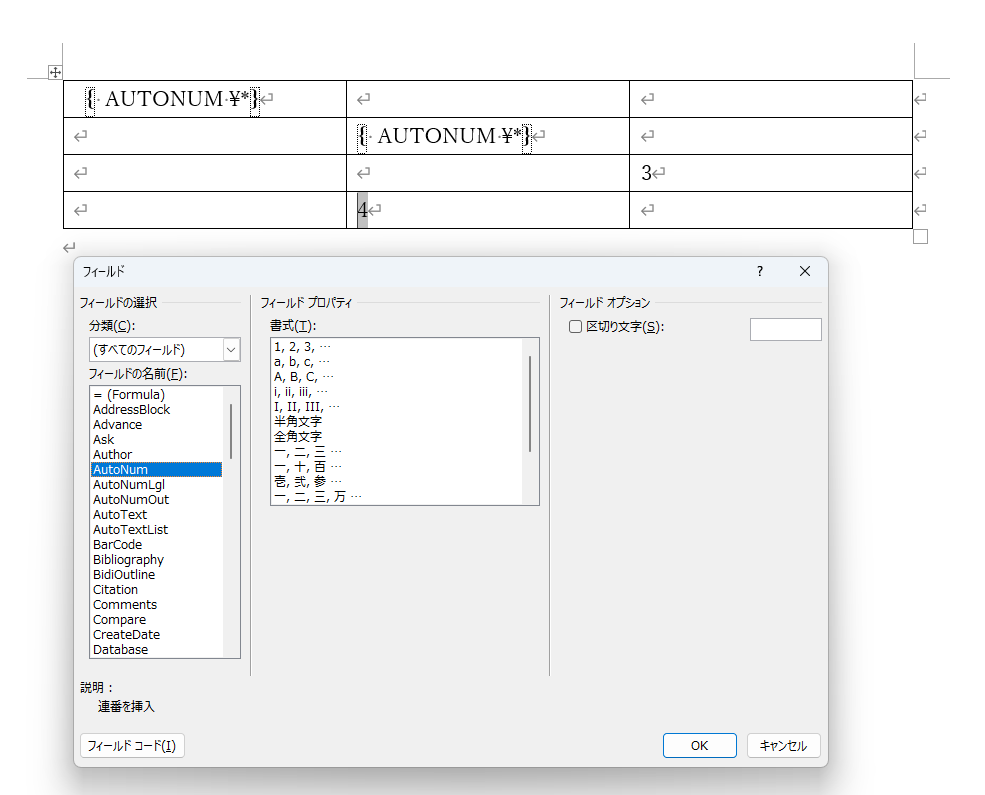Pick the 全角文字 format option
The height and width of the screenshot is (795, 985).
click(x=298, y=436)
